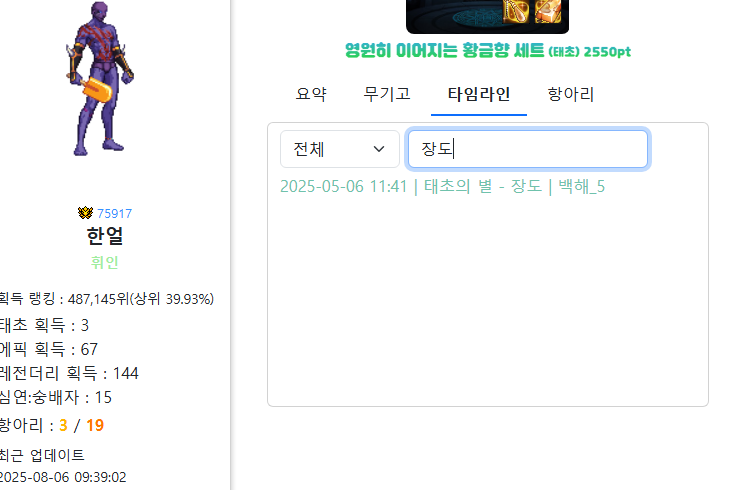Open the 75917 adventure guild link
The height and width of the screenshot is (490, 740).
coord(114,213)
